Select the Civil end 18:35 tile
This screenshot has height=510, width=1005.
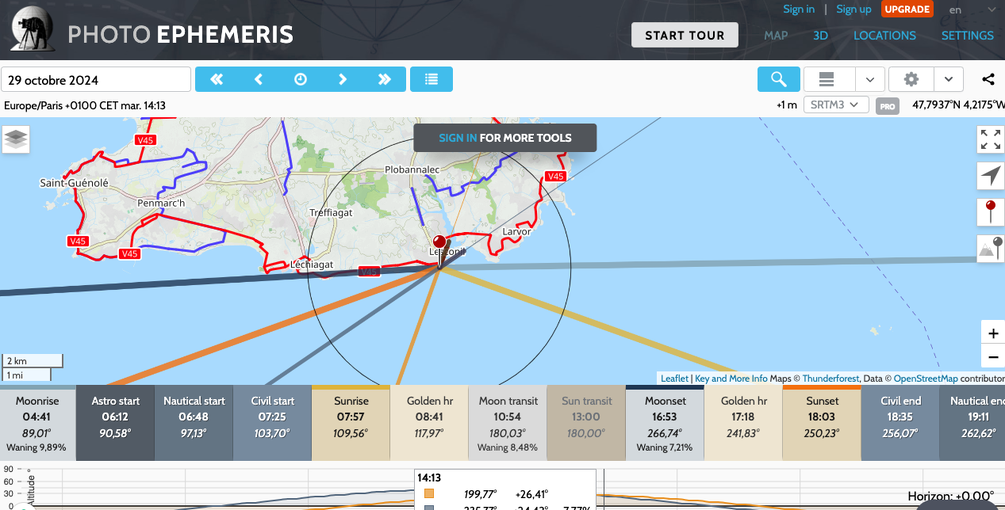[x=901, y=423]
